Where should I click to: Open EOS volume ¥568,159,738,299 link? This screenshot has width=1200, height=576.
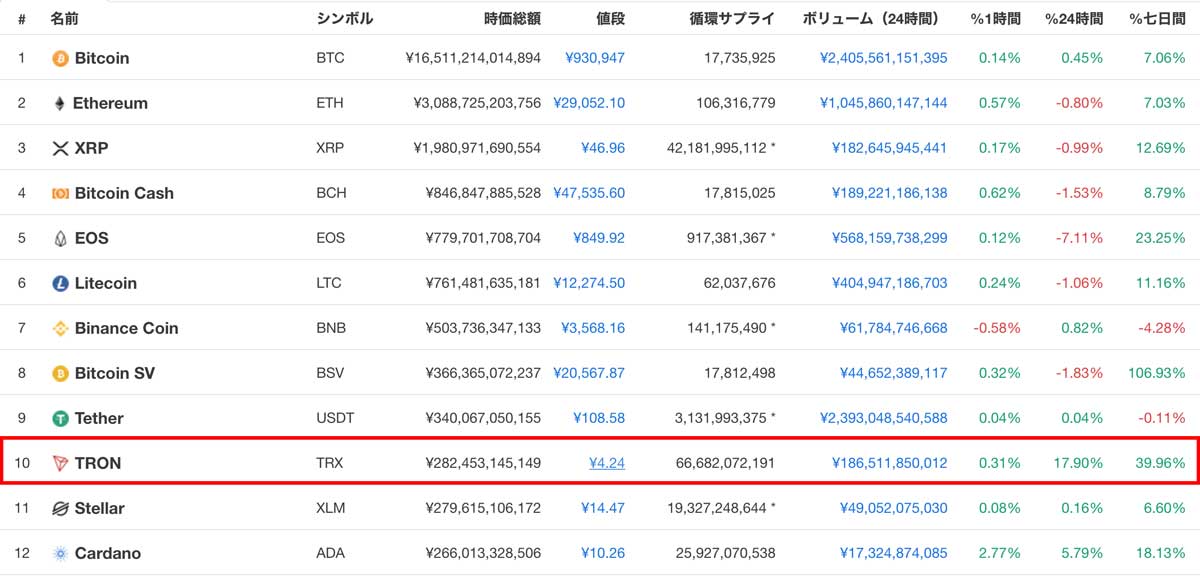(890, 238)
